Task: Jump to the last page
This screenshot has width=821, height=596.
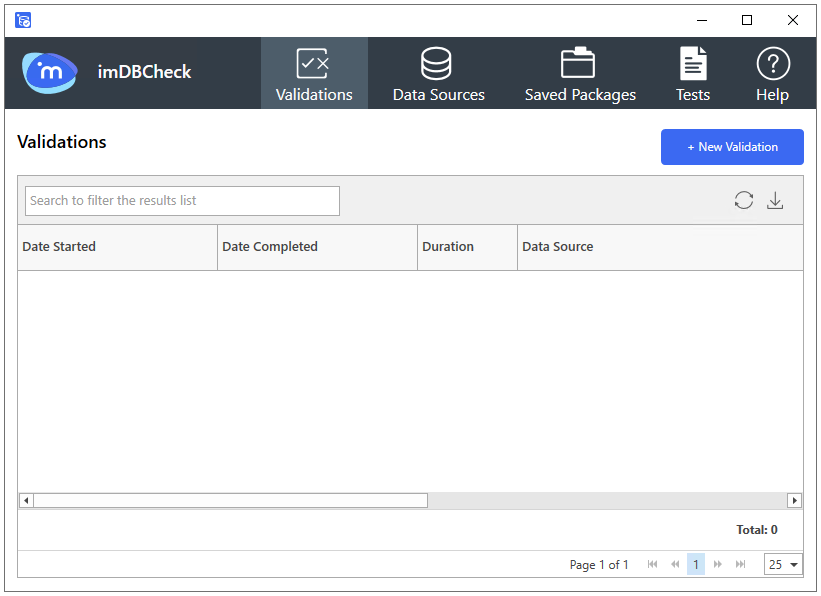Action: click(739, 564)
